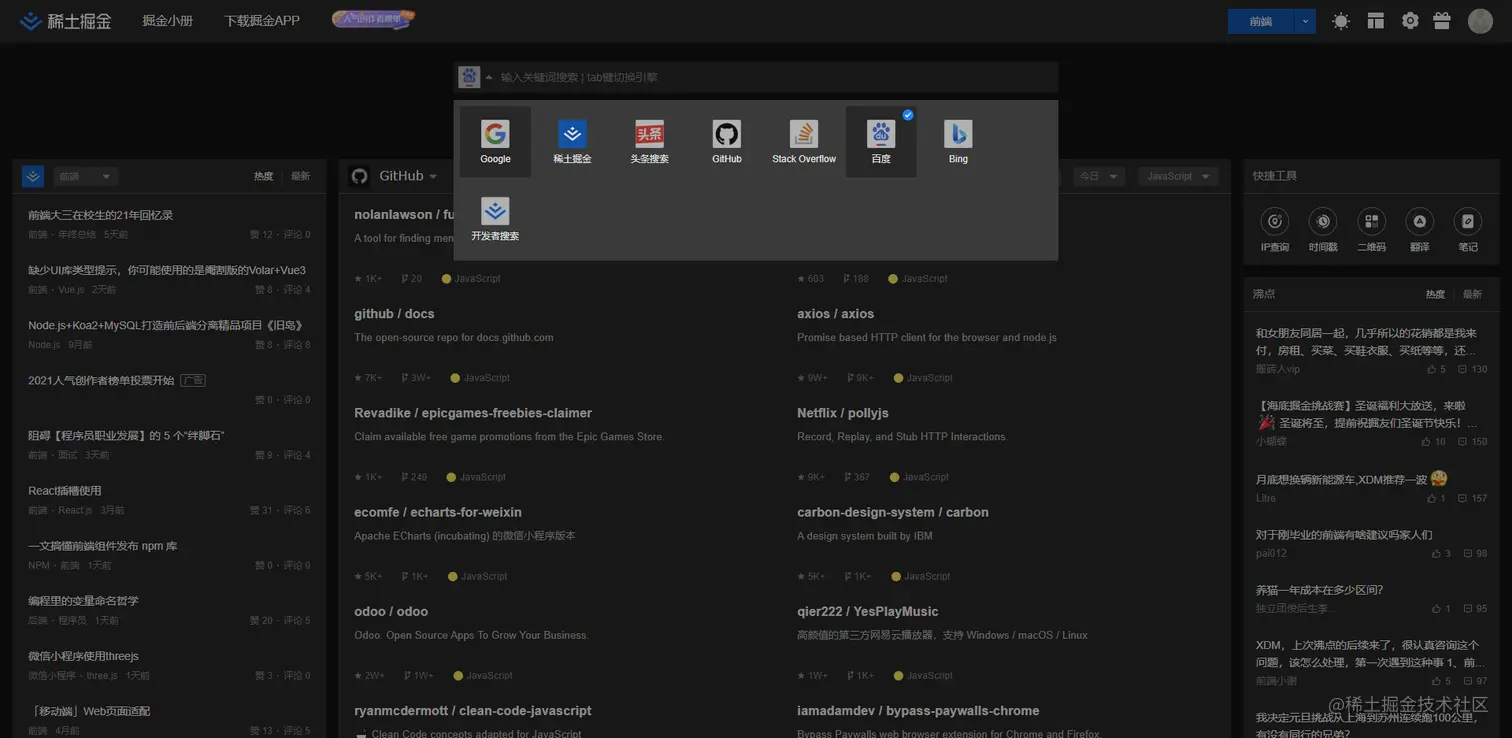
Task: Click the 百度 search engine tile
Action: (881, 142)
